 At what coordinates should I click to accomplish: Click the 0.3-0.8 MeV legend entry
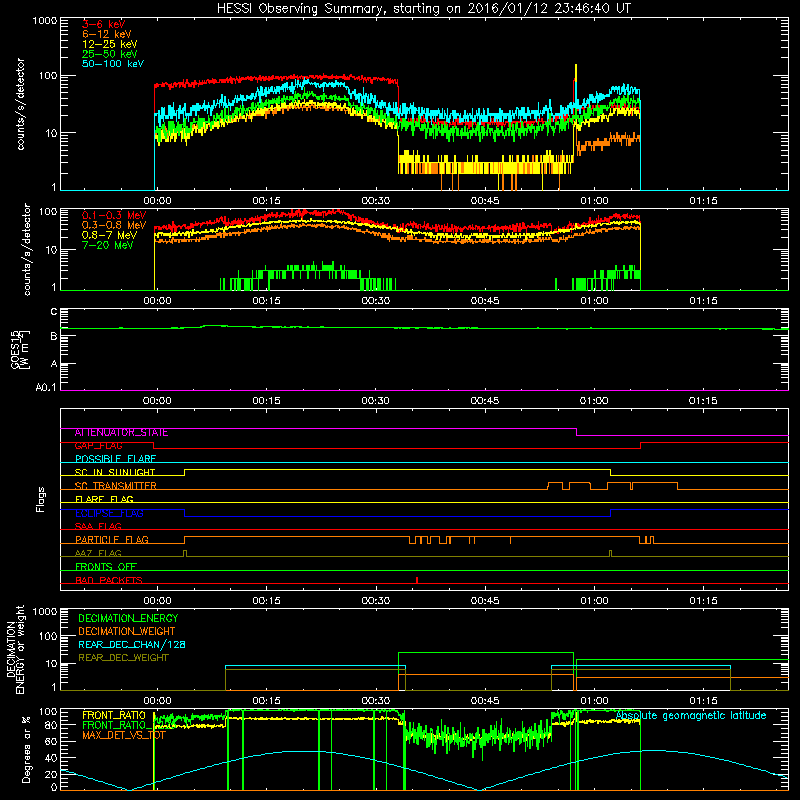tap(114, 225)
